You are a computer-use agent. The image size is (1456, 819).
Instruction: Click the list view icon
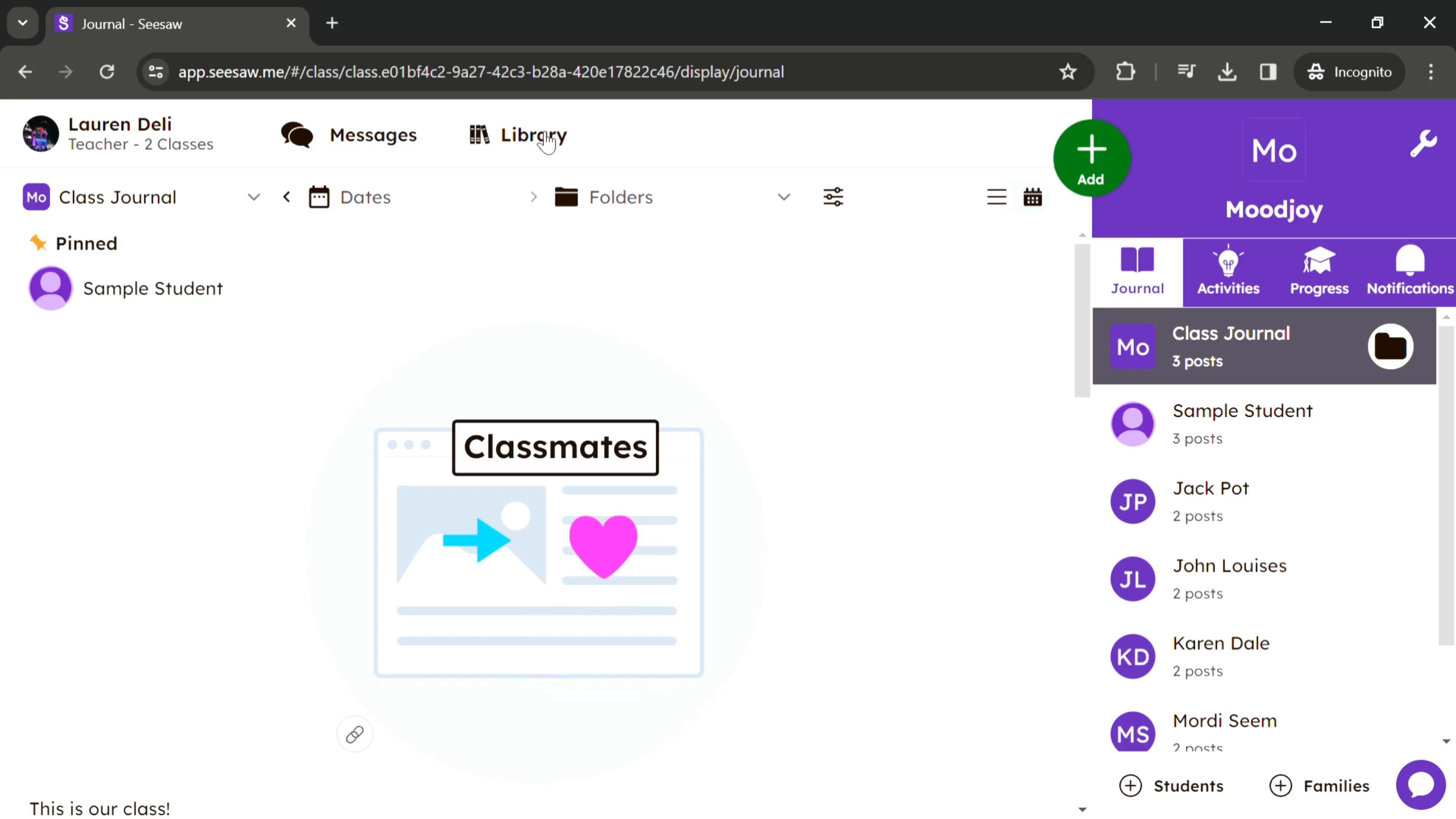tap(996, 197)
